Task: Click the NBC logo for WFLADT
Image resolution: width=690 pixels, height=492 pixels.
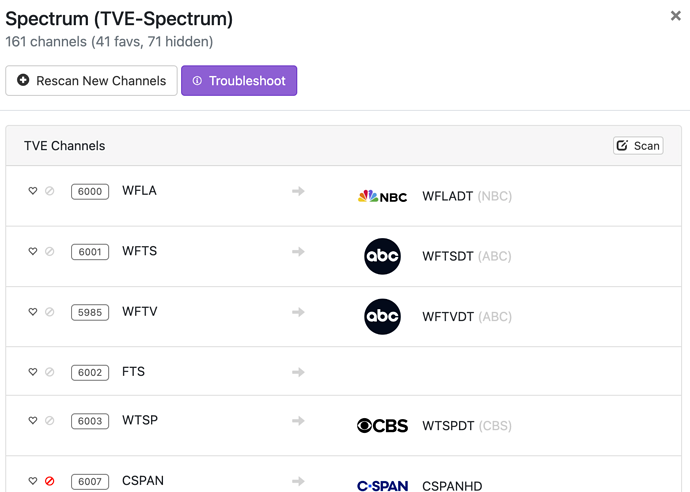Action: [382, 196]
